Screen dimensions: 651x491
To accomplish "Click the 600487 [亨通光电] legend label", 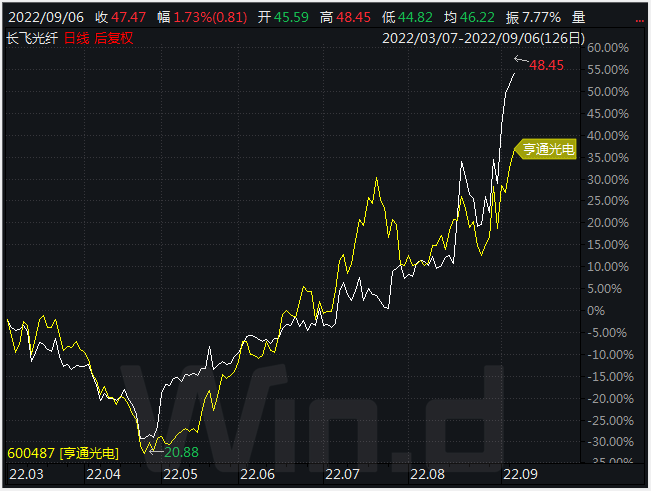I will click(63, 453).
